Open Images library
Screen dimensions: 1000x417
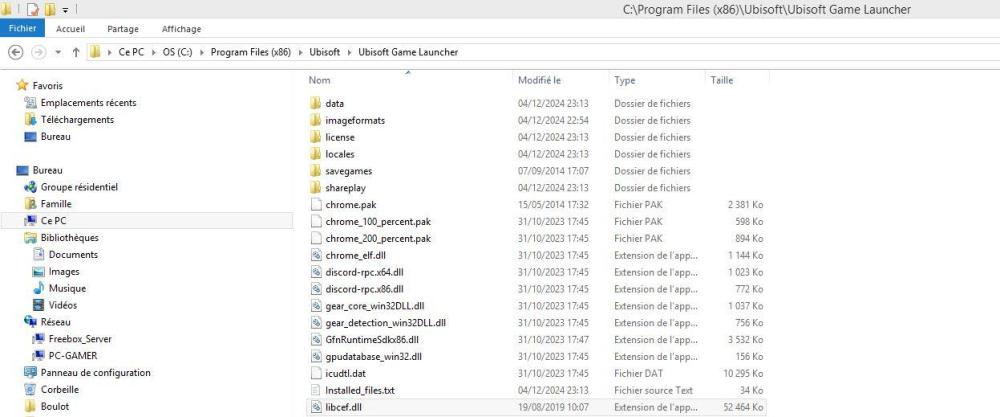tap(64, 272)
